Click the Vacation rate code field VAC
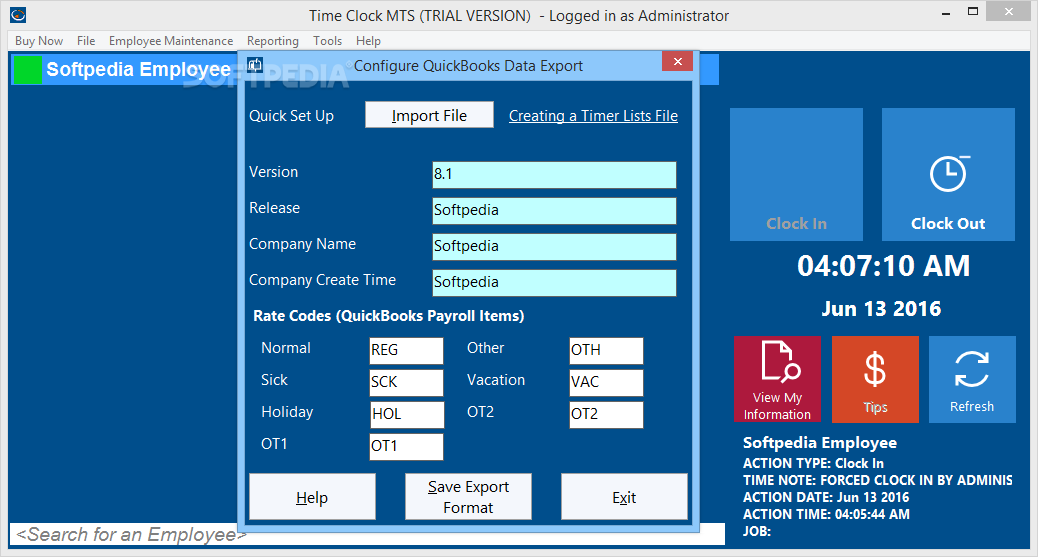The width and height of the screenshot is (1038, 557). [x=606, y=382]
